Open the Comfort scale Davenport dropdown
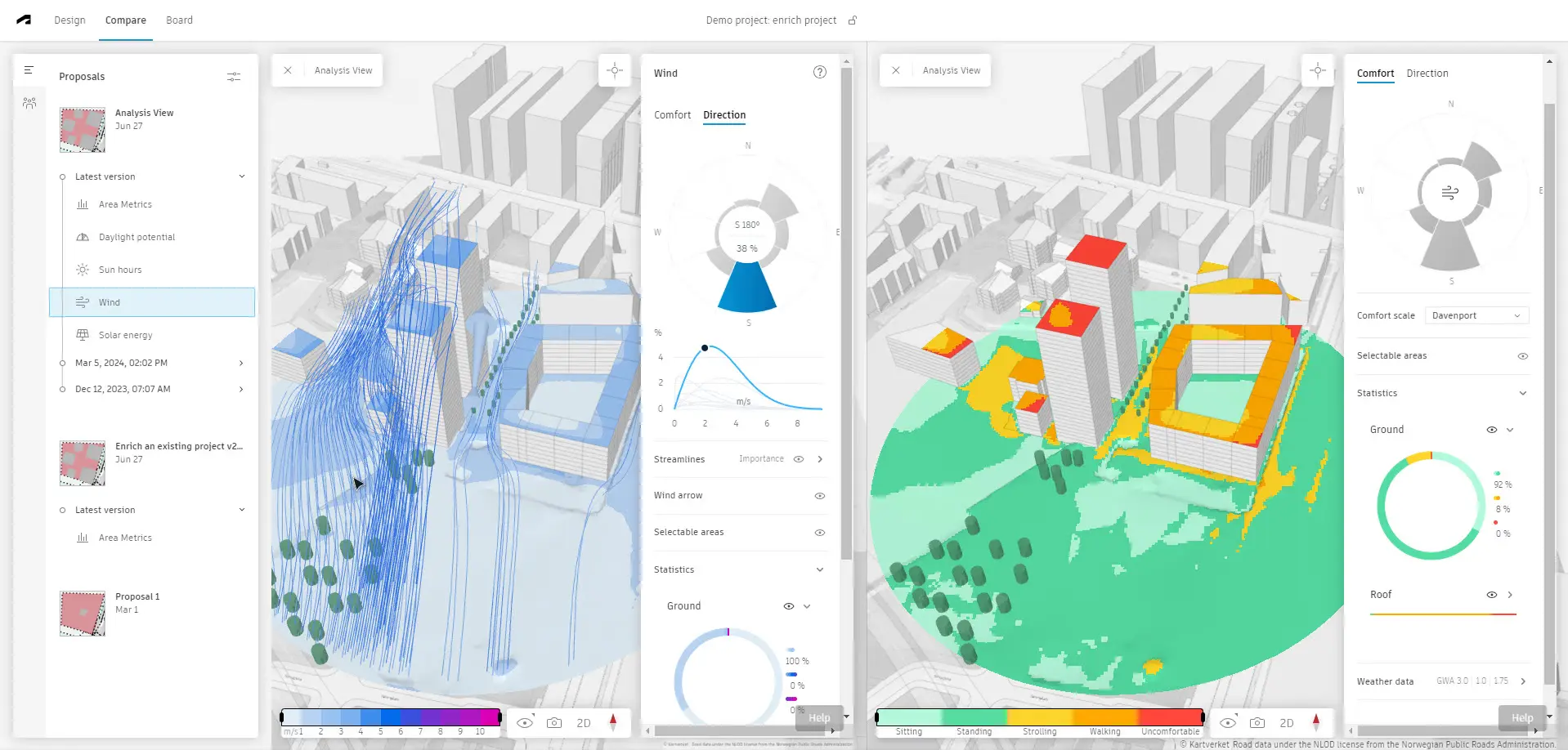 pyautogui.click(x=1476, y=315)
